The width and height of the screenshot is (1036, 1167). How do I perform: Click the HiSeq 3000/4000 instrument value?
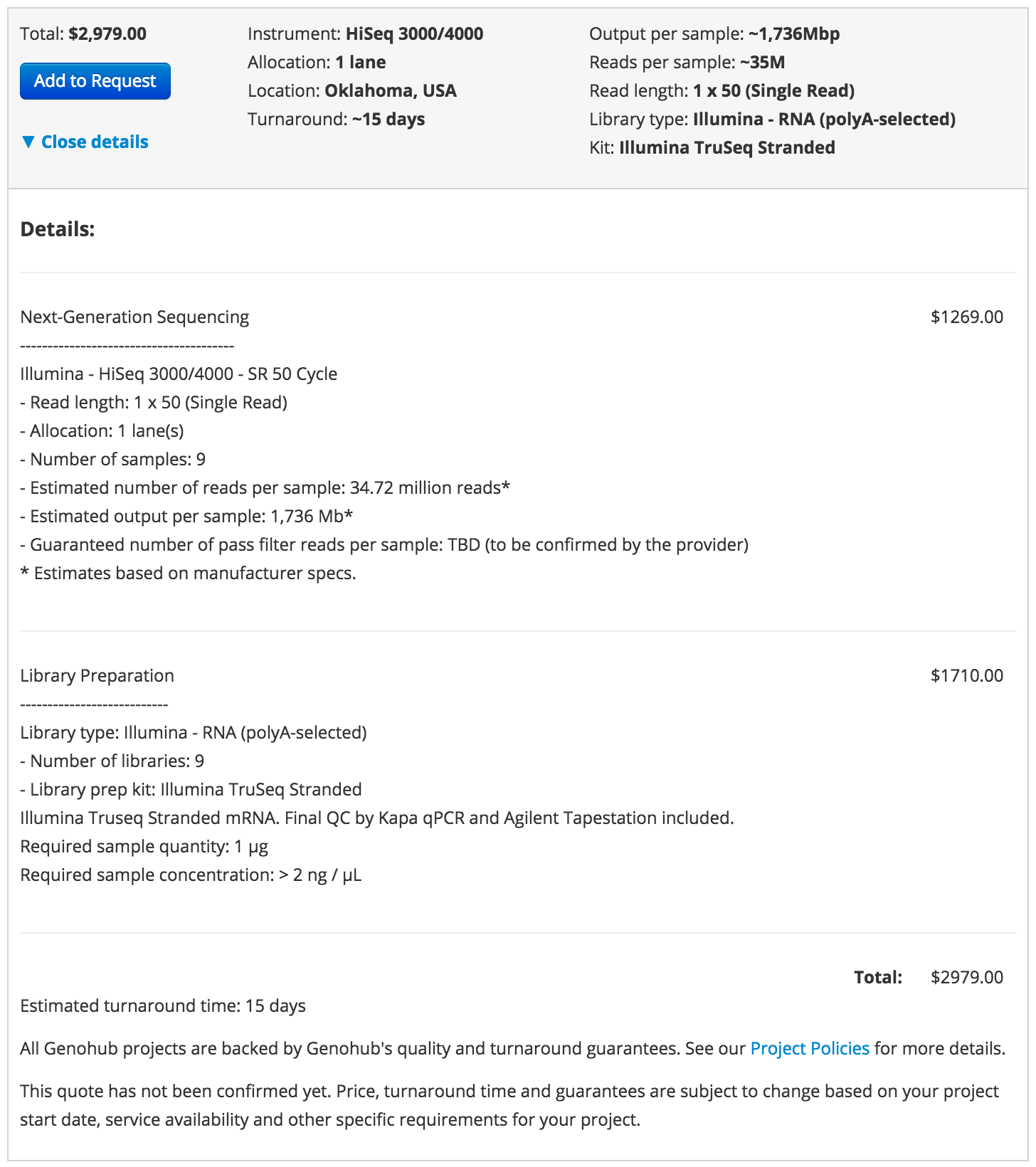click(x=414, y=33)
